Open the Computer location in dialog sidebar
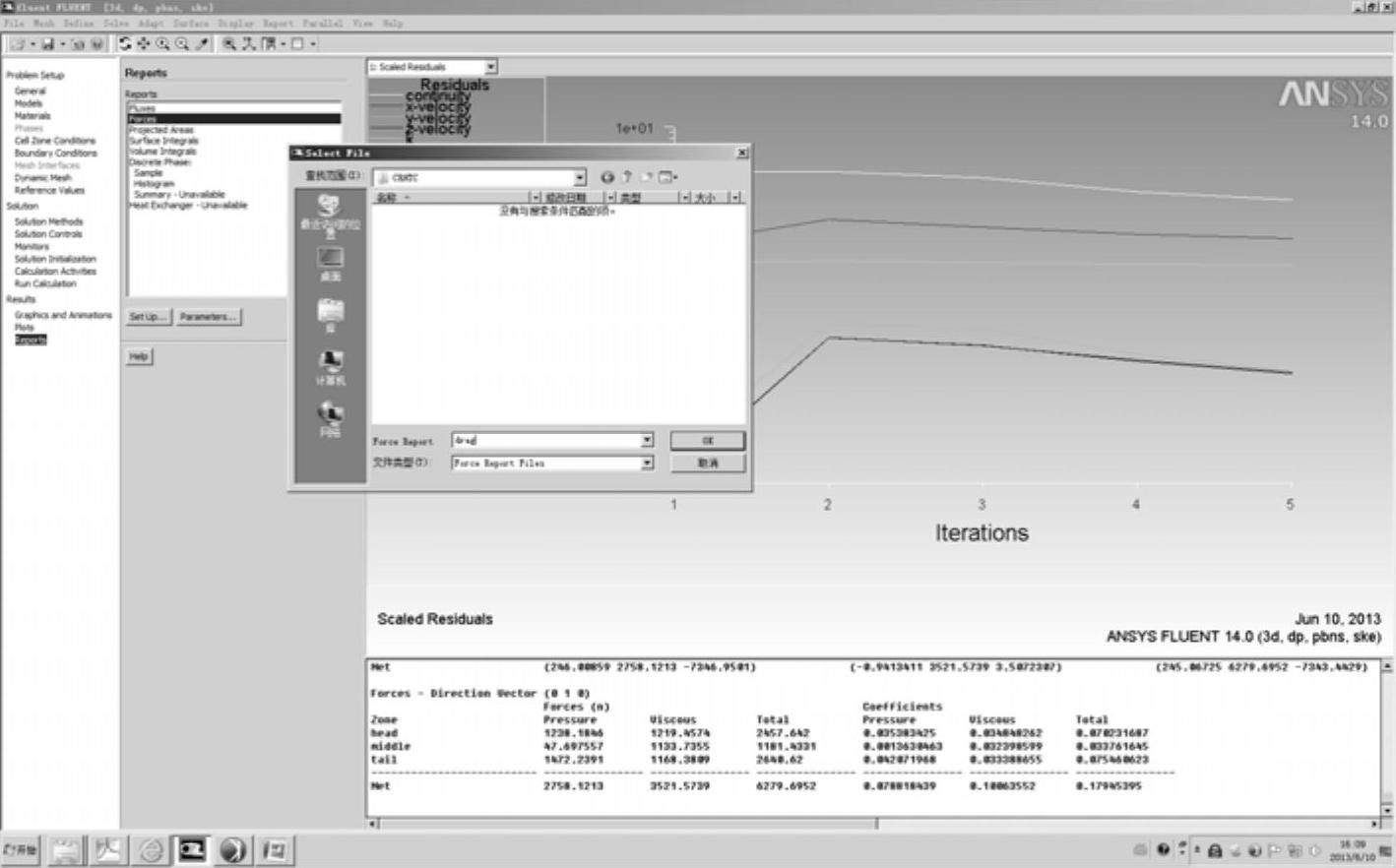The height and width of the screenshot is (868, 1396). click(x=330, y=366)
